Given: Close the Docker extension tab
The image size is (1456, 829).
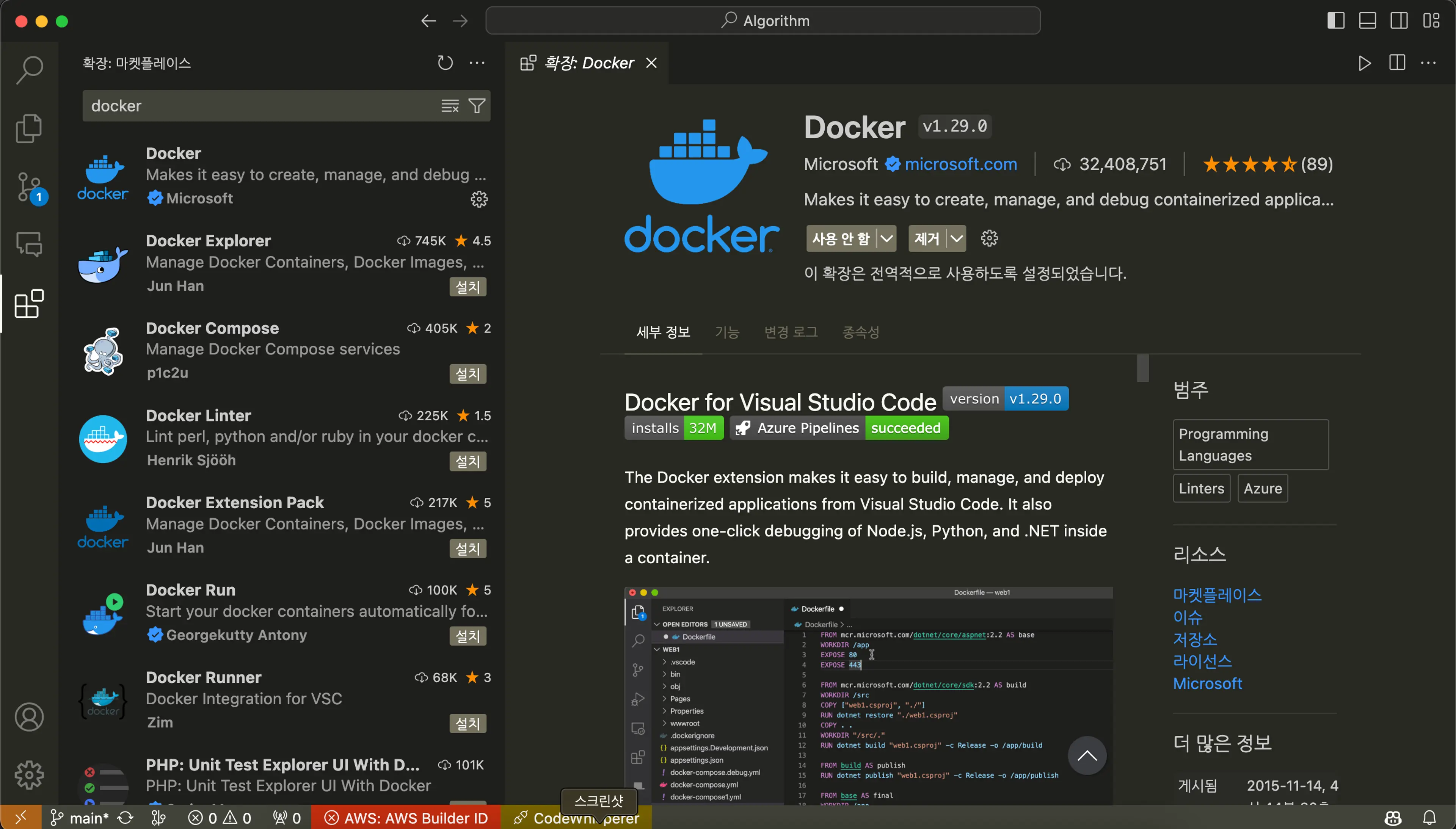Looking at the screenshot, I should click(651, 63).
